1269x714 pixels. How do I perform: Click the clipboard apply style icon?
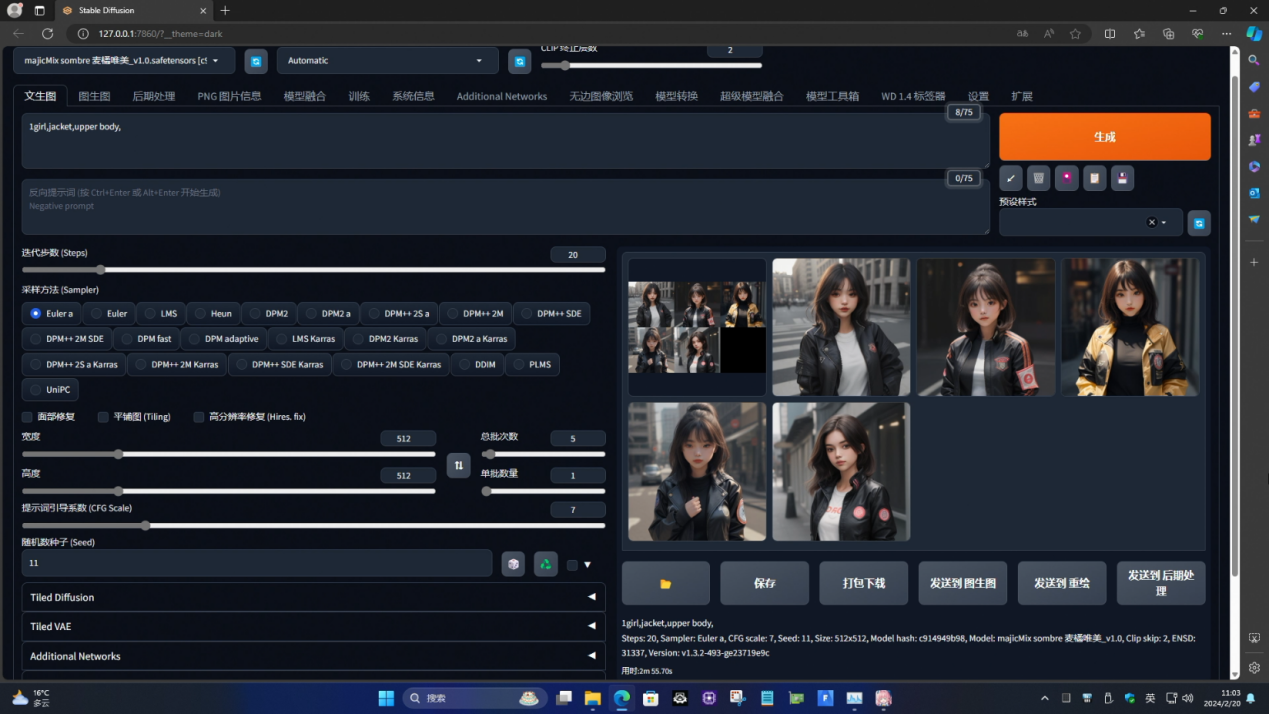(1094, 178)
